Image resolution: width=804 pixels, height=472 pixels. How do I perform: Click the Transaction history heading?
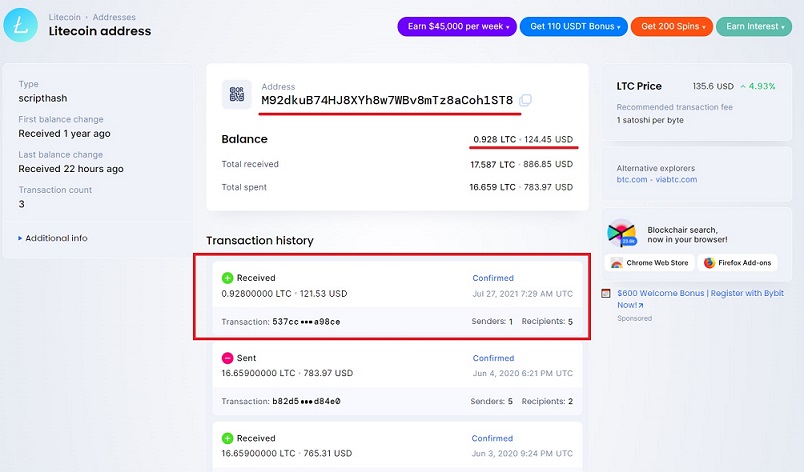(260, 240)
